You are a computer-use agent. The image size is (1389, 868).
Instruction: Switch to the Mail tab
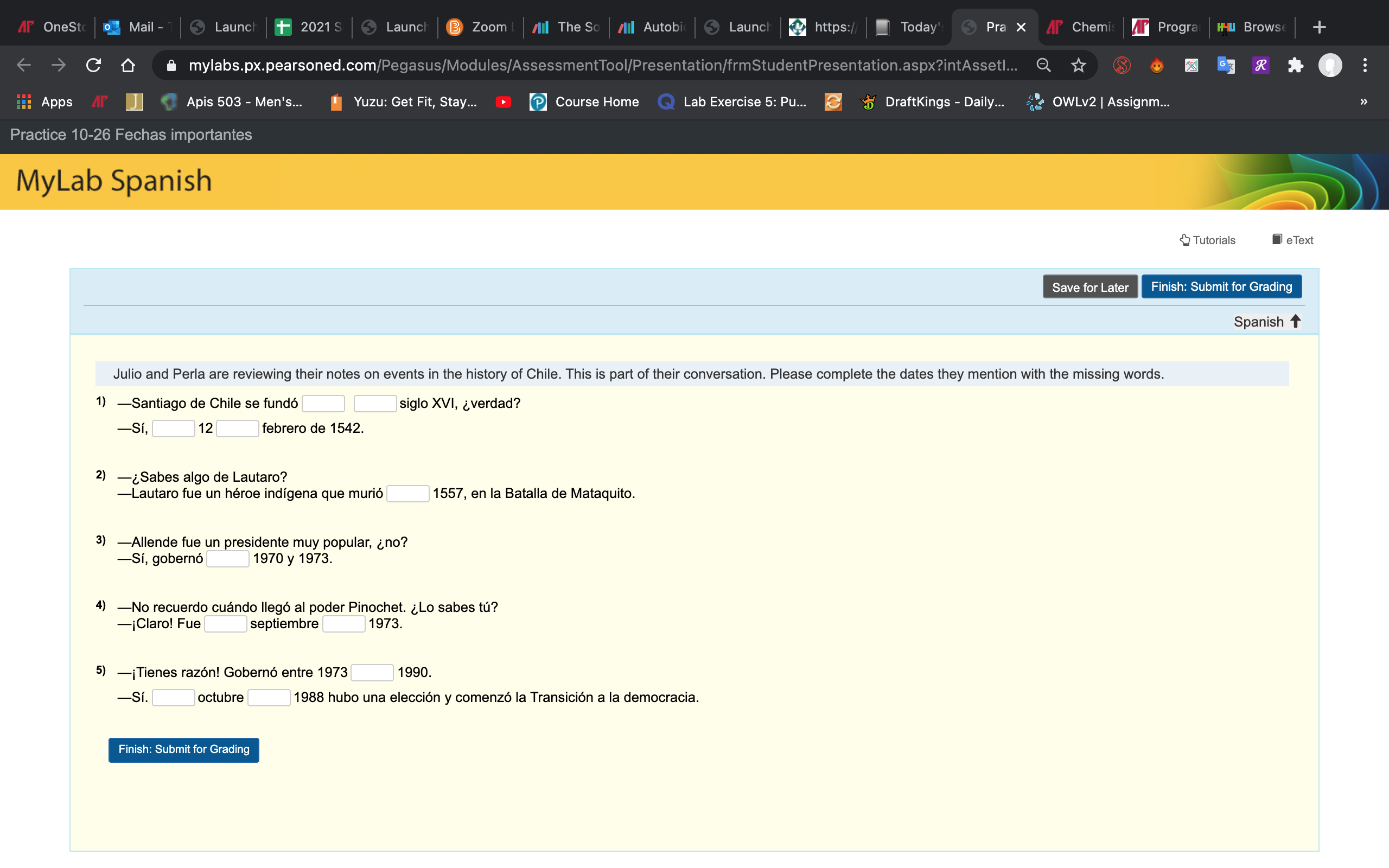coord(138,27)
